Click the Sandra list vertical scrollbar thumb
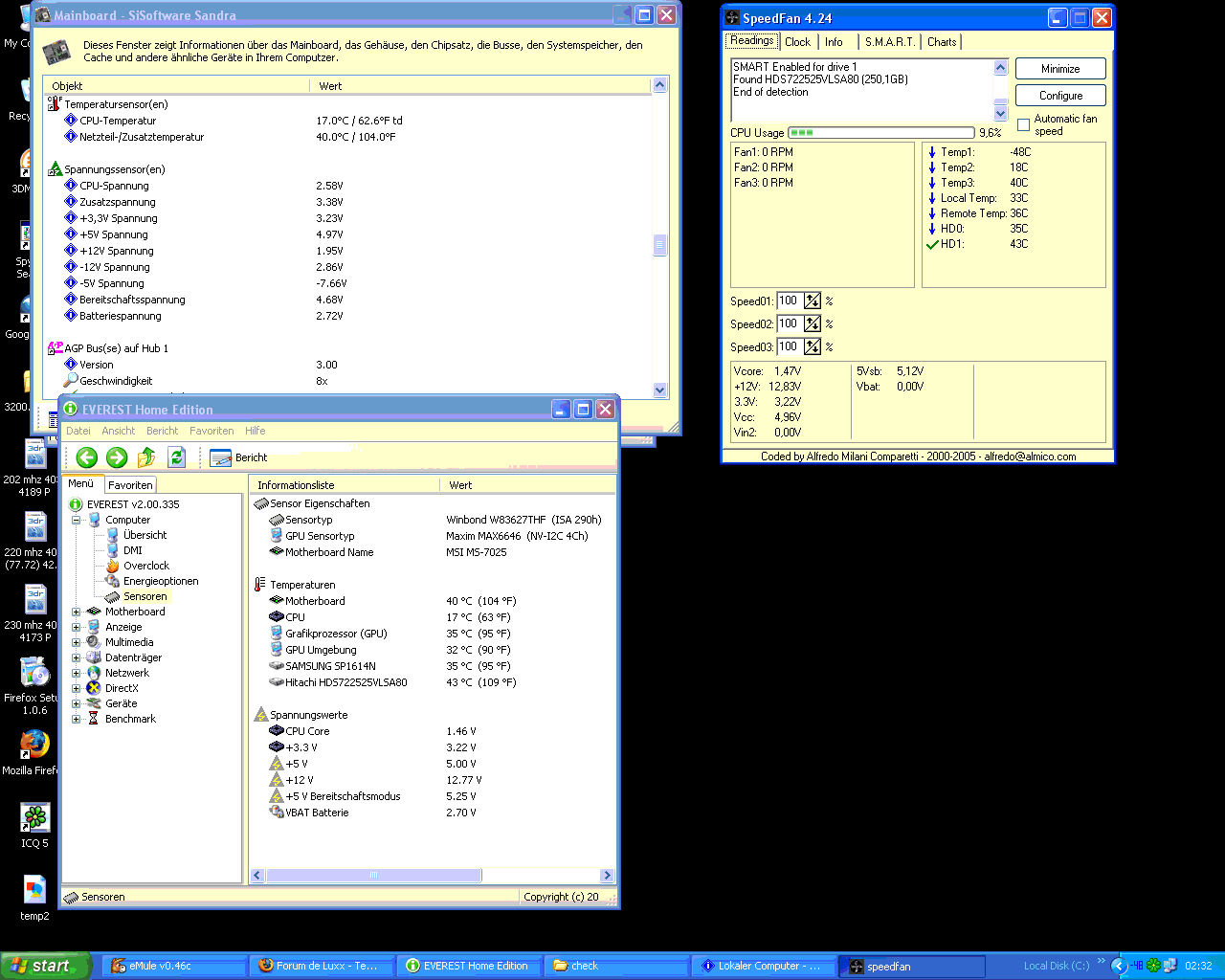Screen dimensions: 1225x980 (x=659, y=246)
